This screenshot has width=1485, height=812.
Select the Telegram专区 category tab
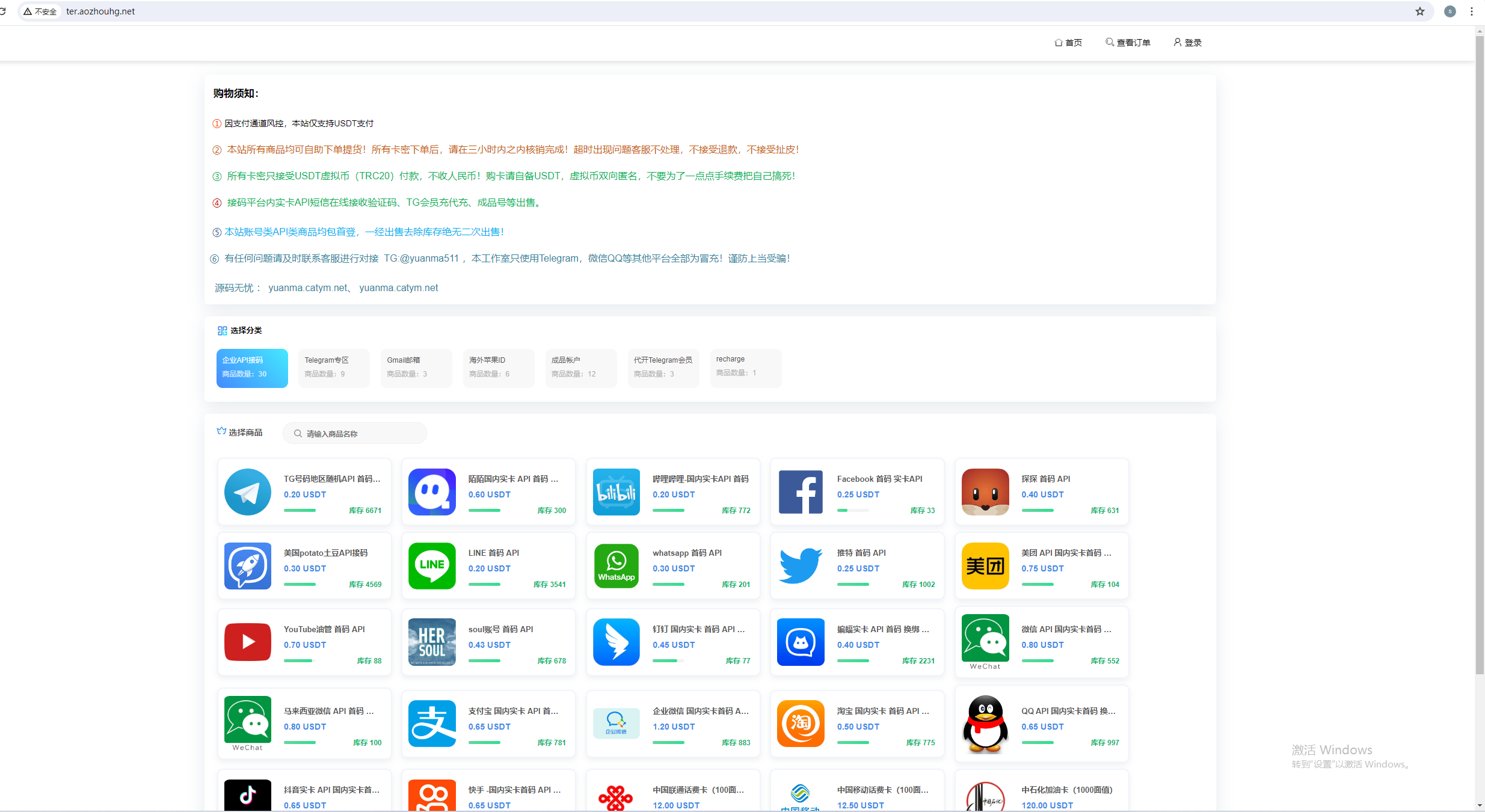pyautogui.click(x=334, y=368)
